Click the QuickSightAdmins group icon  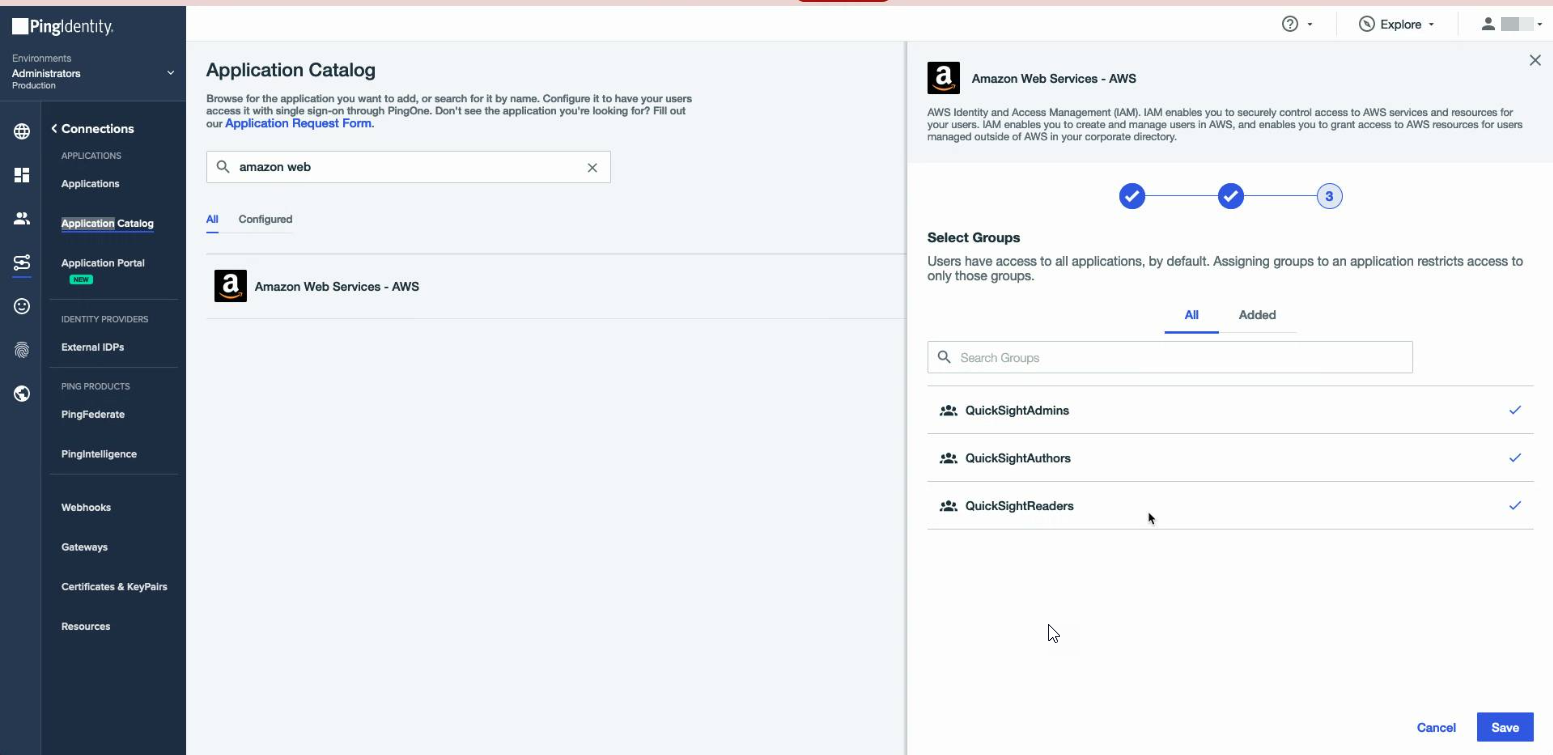(x=949, y=411)
